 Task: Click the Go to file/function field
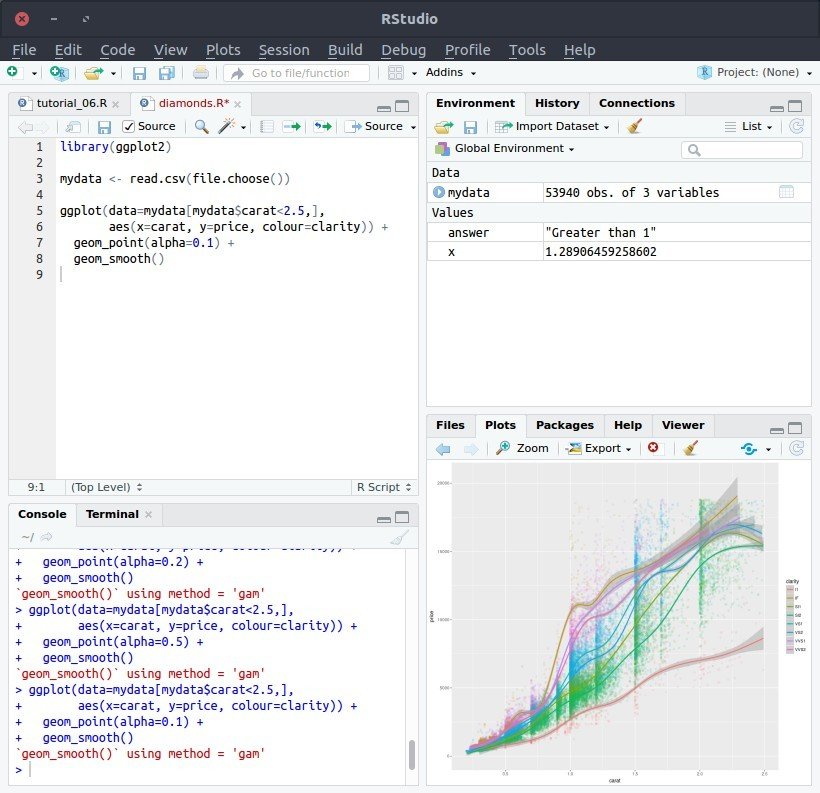[297, 73]
